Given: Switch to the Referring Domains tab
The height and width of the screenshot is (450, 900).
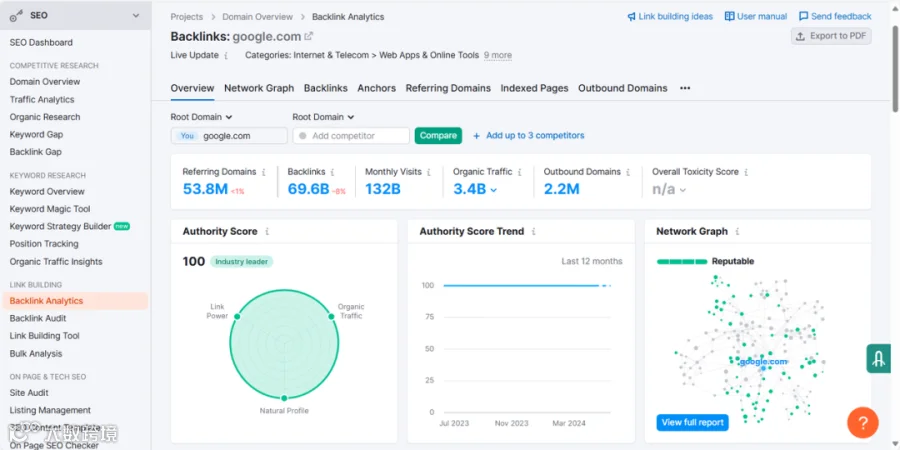Looking at the screenshot, I should 448,88.
